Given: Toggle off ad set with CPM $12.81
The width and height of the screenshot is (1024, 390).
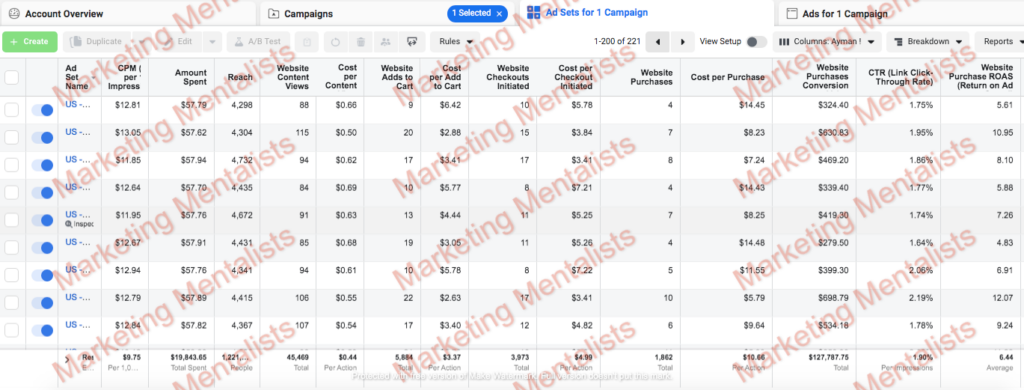Looking at the screenshot, I should [42, 110].
